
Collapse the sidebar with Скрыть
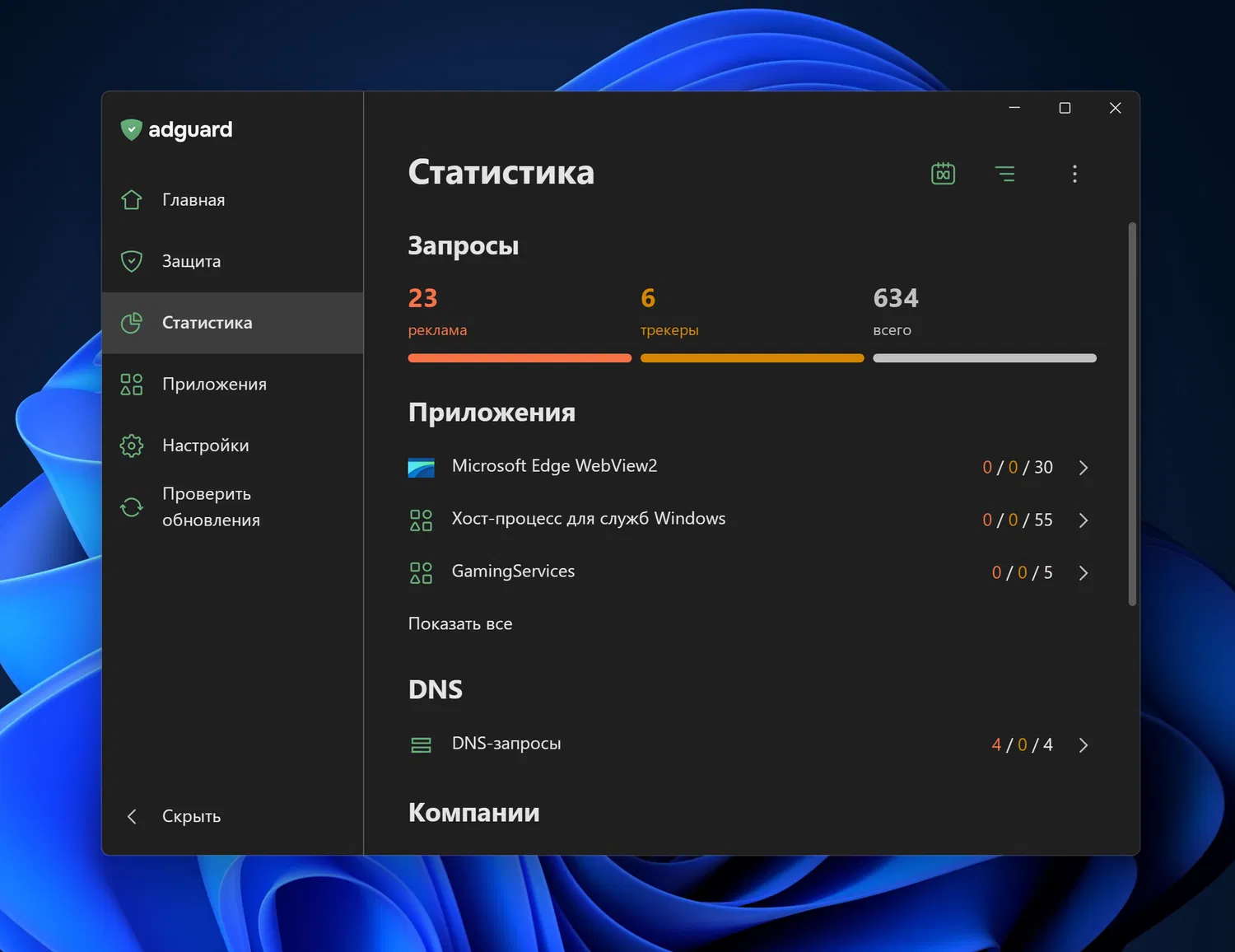click(233, 816)
